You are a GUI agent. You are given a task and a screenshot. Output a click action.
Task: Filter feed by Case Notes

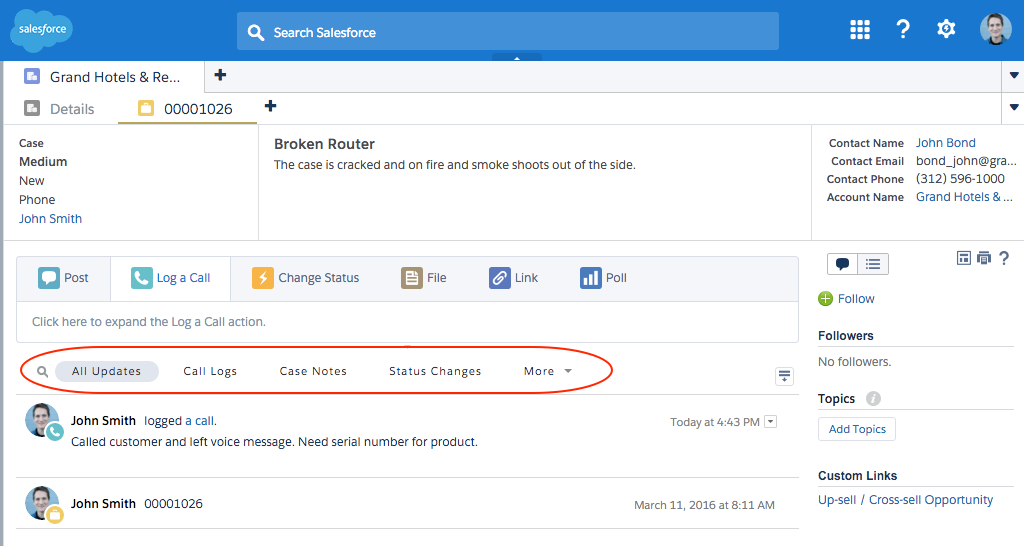[313, 371]
